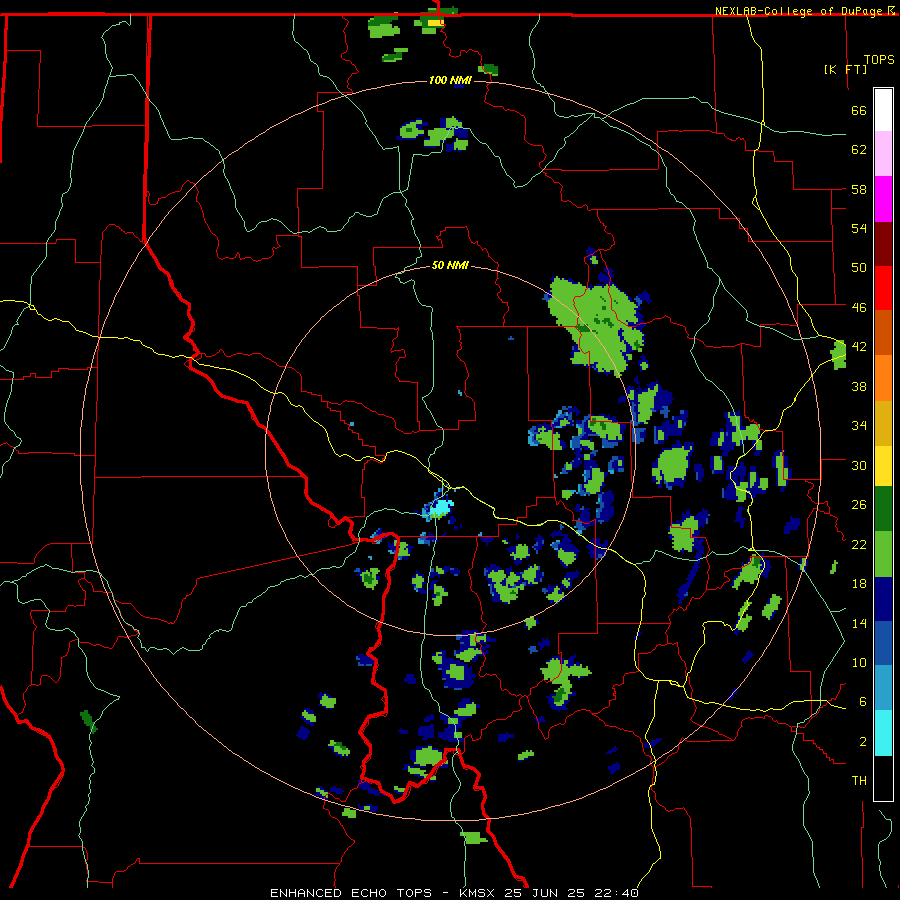Pick the dark green swatch on the color bar
The width and height of the screenshot is (900, 900).
coord(883,509)
